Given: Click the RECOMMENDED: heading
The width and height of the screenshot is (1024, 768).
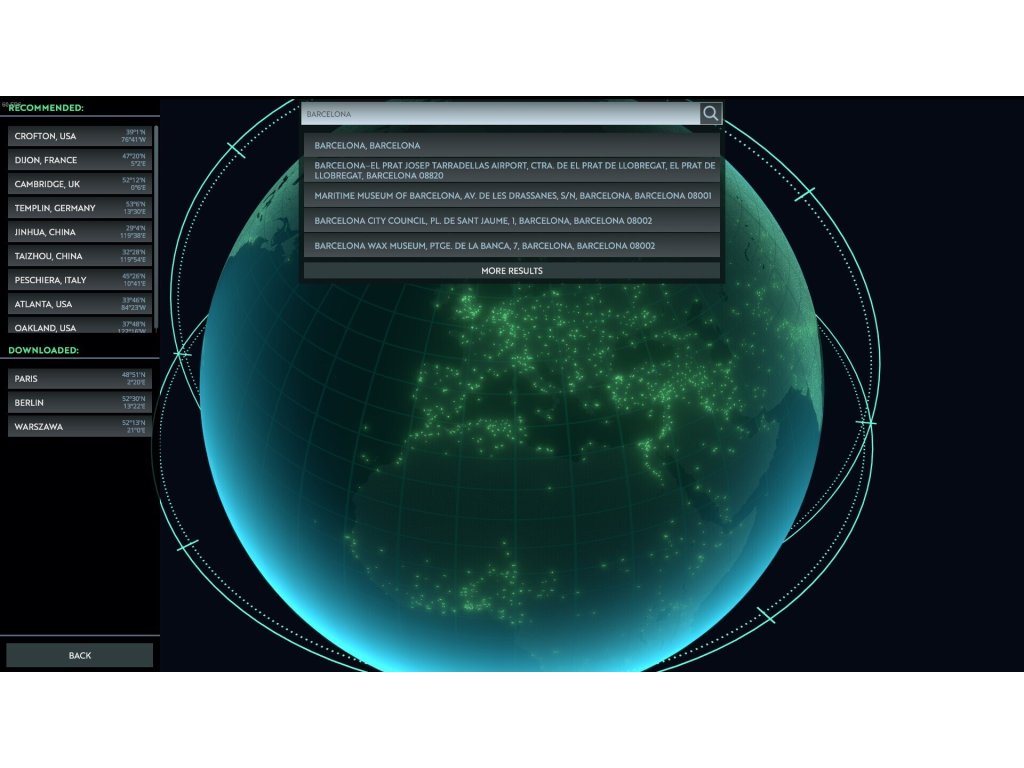Looking at the screenshot, I should [46, 108].
